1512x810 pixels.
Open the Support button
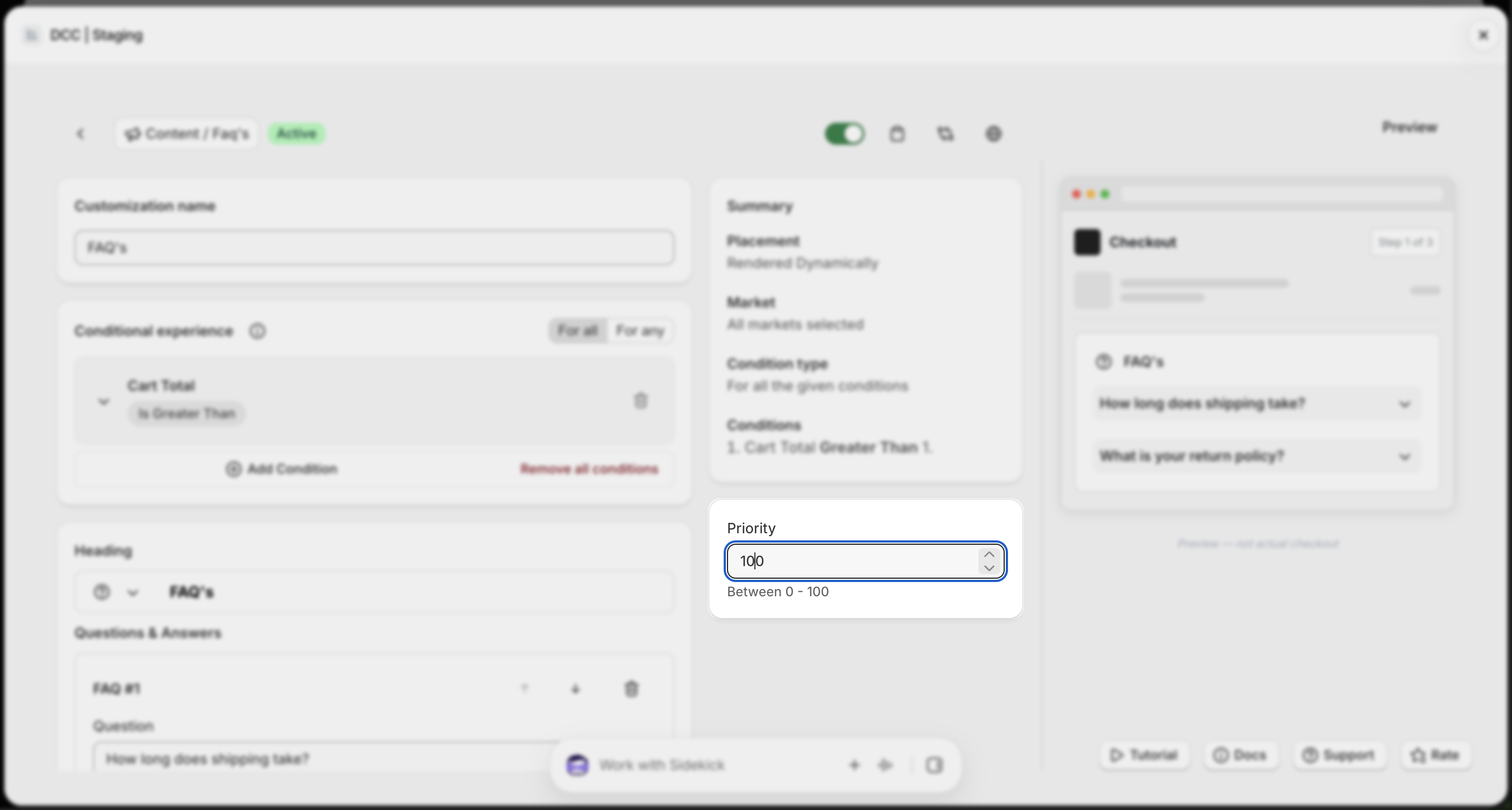click(x=1339, y=755)
